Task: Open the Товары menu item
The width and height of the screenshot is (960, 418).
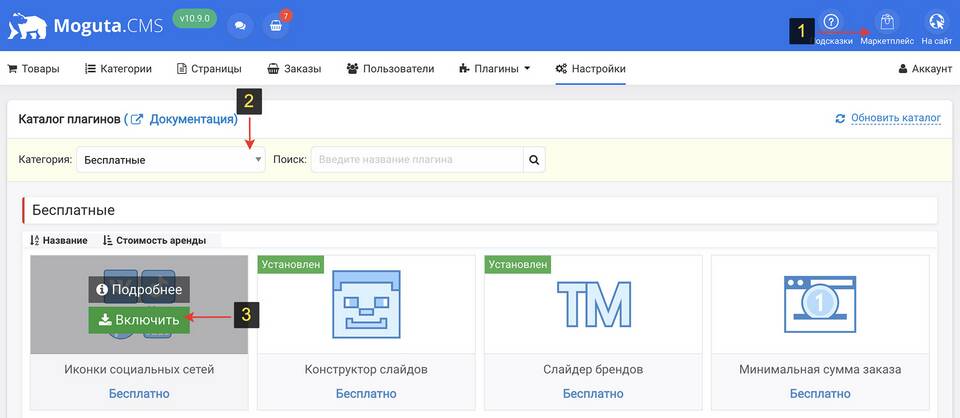Action: 33,69
